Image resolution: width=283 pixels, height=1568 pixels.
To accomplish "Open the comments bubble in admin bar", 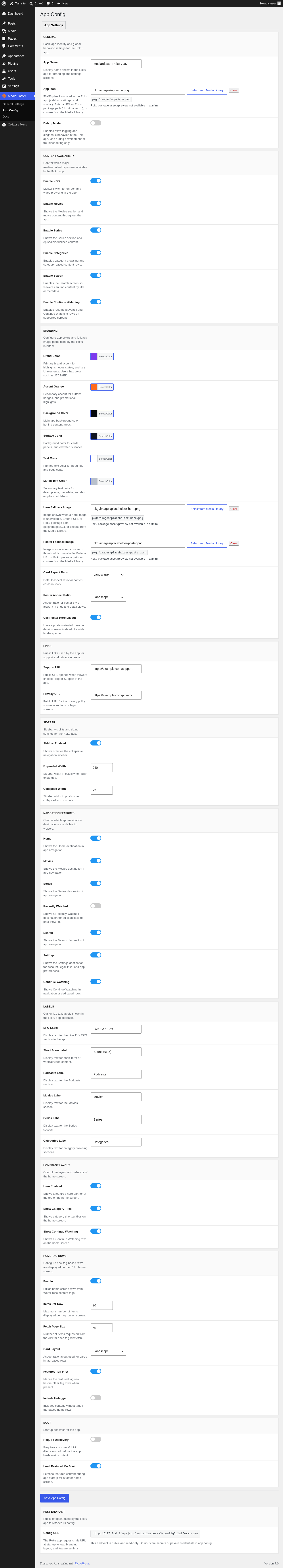I will click(x=48, y=4).
